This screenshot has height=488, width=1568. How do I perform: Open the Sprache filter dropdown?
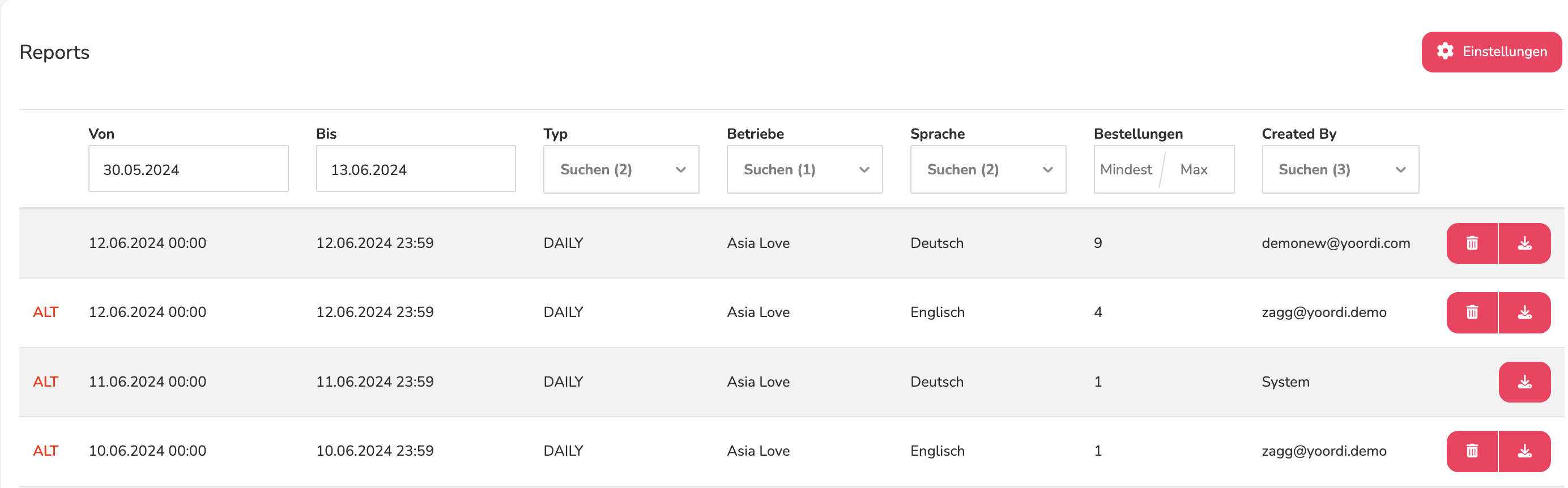click(x=988, y=169)
